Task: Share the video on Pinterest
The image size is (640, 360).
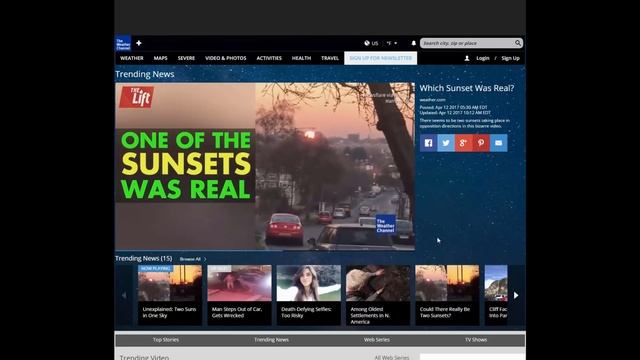Action: [481, 143]
